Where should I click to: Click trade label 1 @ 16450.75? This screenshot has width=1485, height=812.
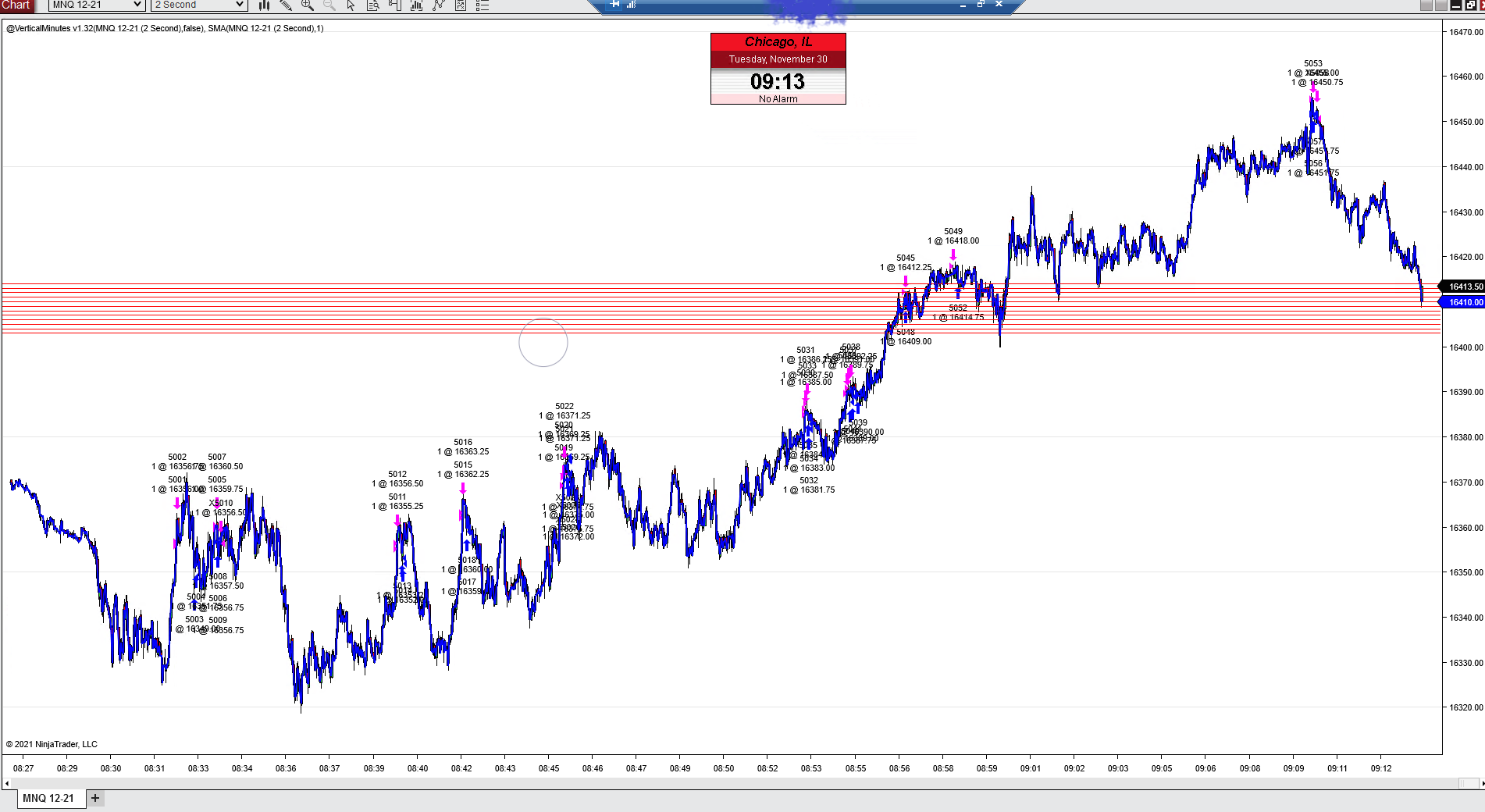pyautogui.click(x=1317, y=82)
